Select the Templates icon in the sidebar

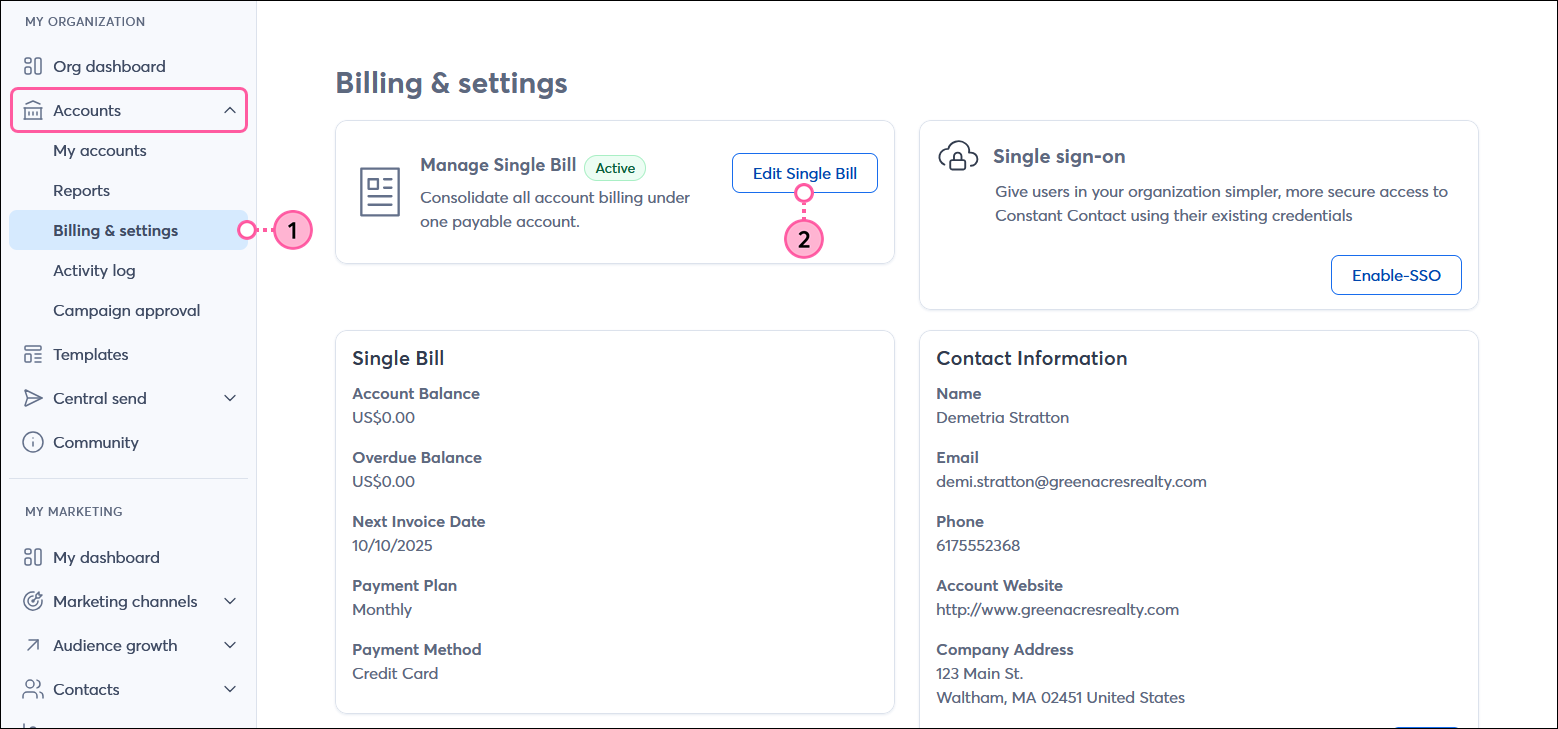coord(33,354)
